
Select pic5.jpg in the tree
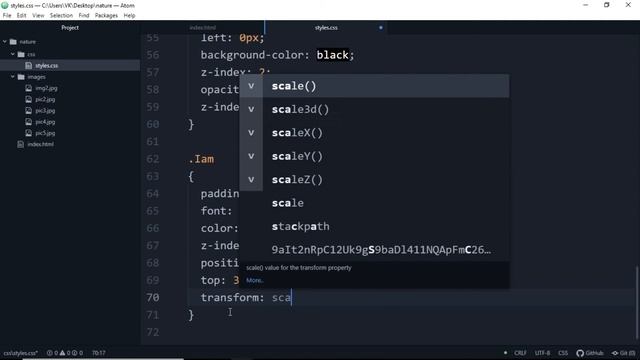coord(45,133)
